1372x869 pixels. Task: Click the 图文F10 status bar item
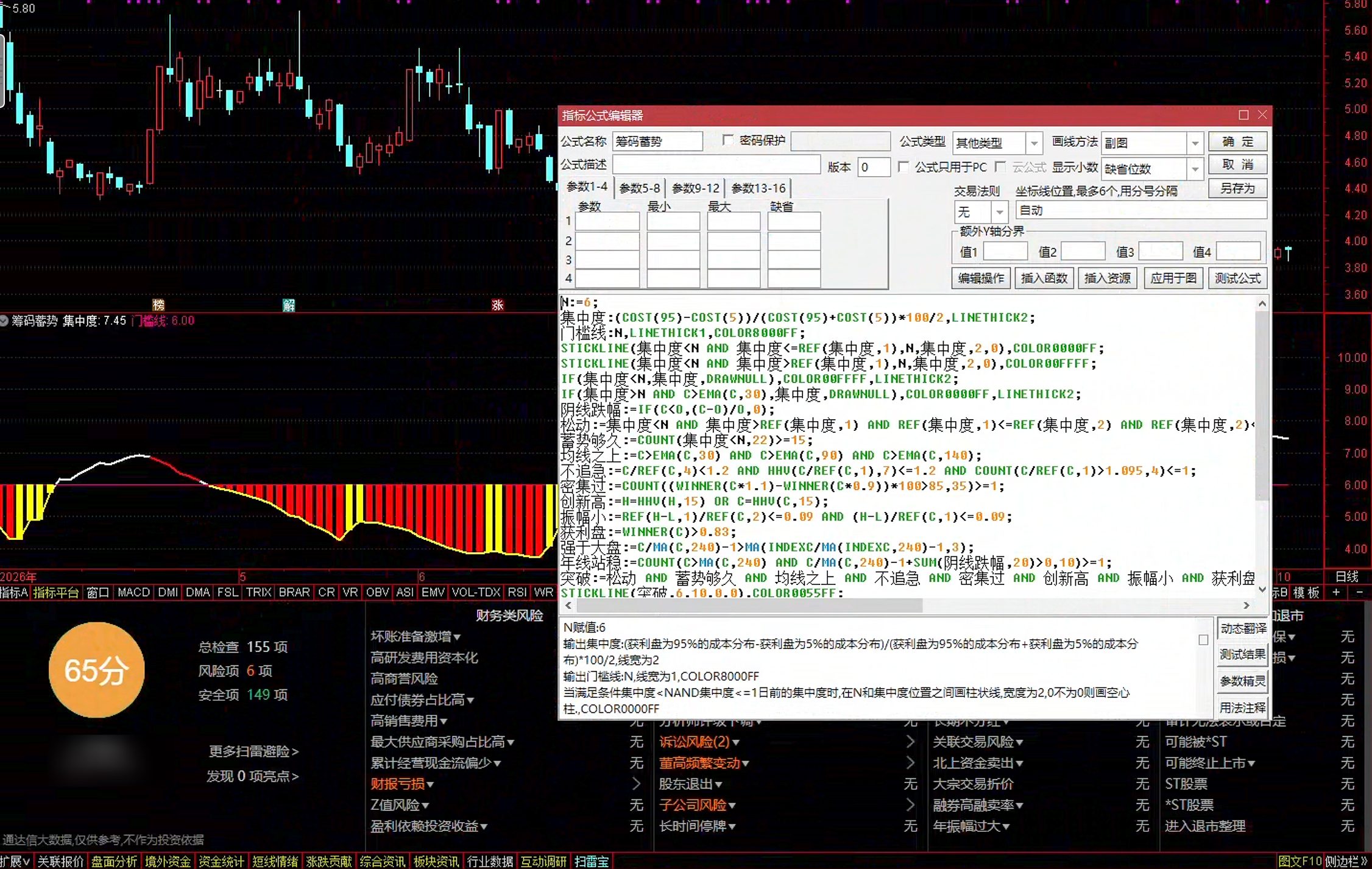(1300, 862)
